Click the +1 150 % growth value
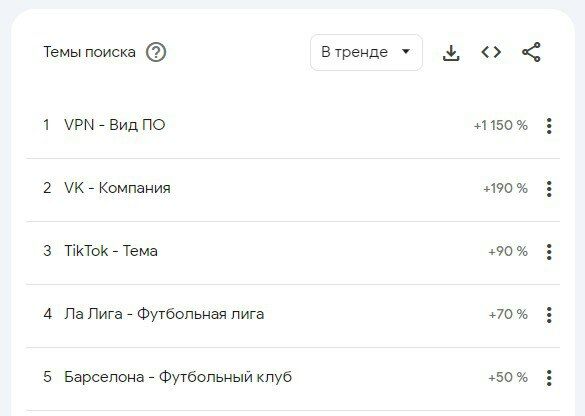The image size is (585, 416). 501,125
